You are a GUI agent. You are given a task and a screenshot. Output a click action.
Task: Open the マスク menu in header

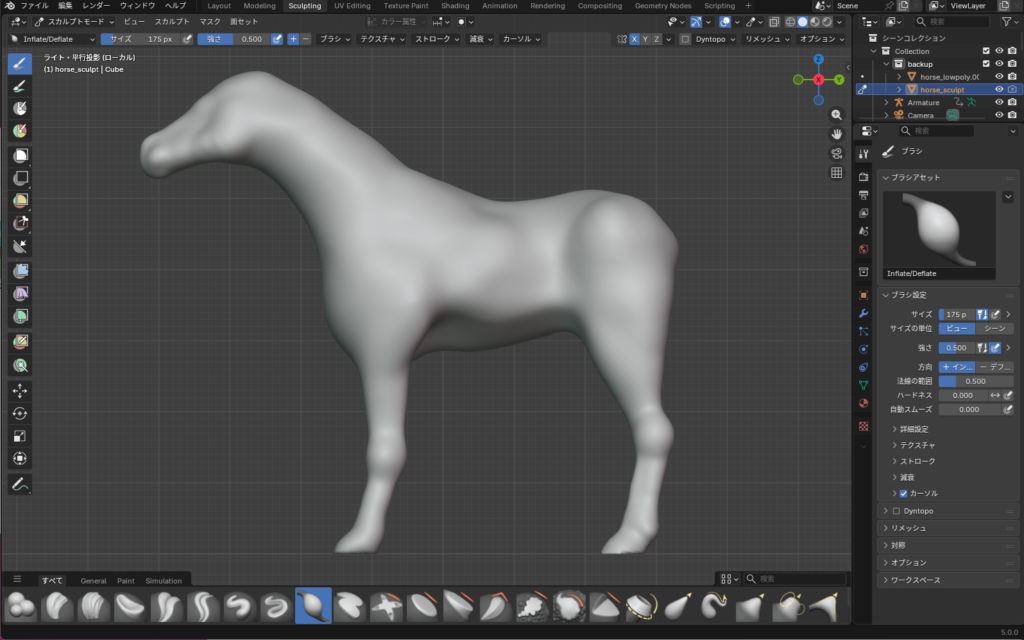tap(210, 21)
